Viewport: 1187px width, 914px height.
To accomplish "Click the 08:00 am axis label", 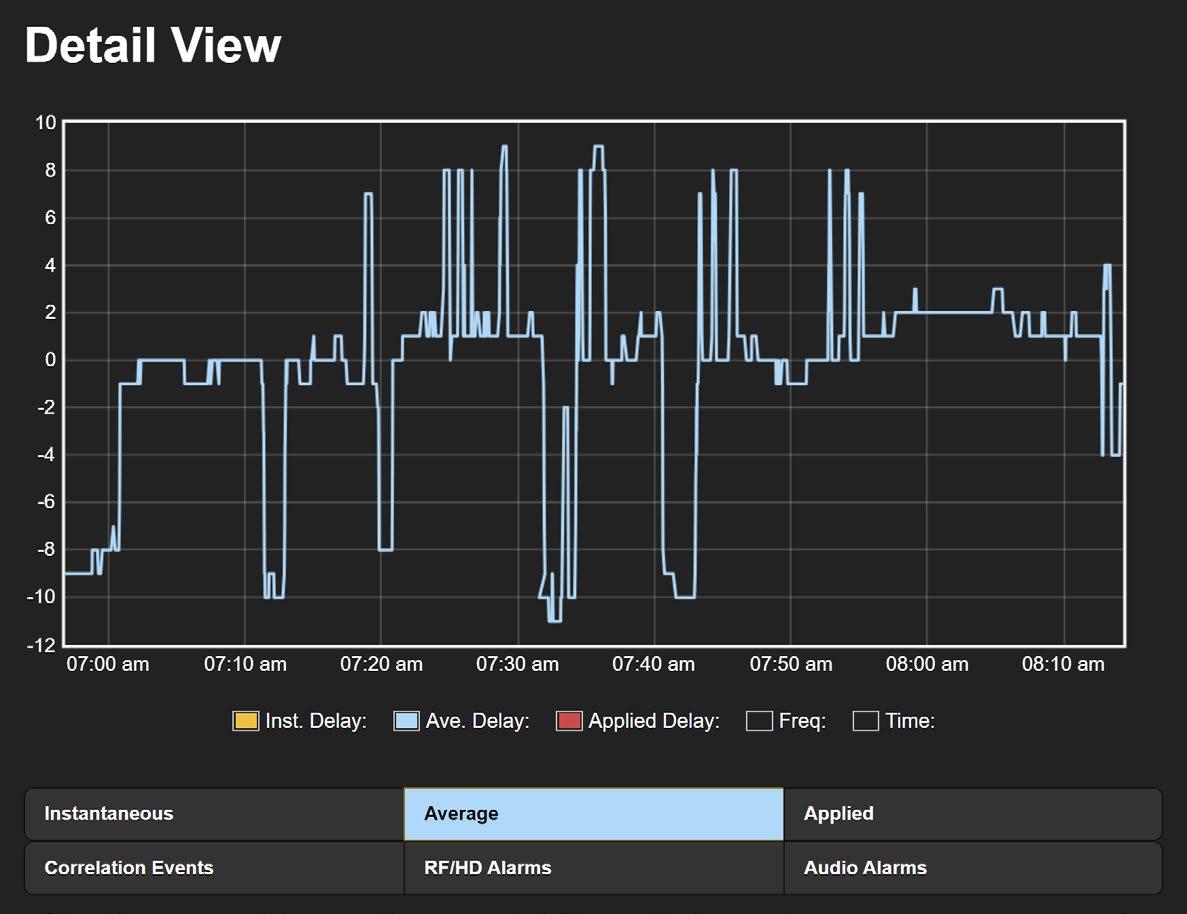I will [927, 665].
